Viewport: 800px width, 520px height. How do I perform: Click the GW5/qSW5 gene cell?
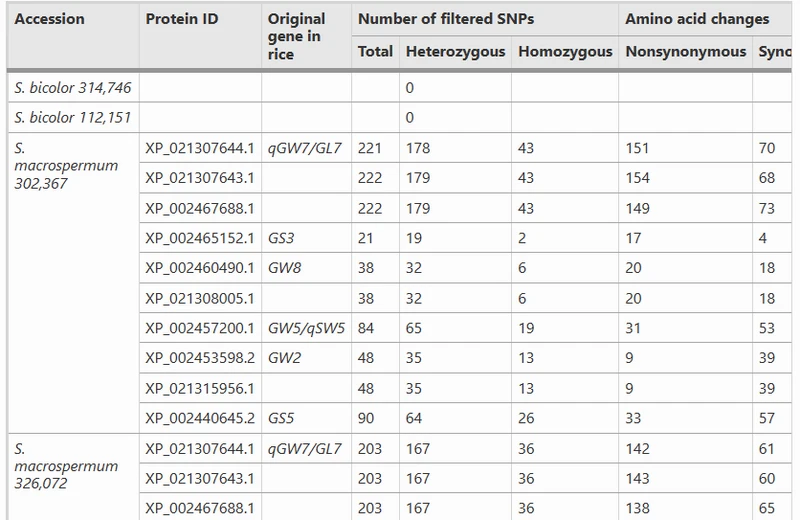coord(305,328)
